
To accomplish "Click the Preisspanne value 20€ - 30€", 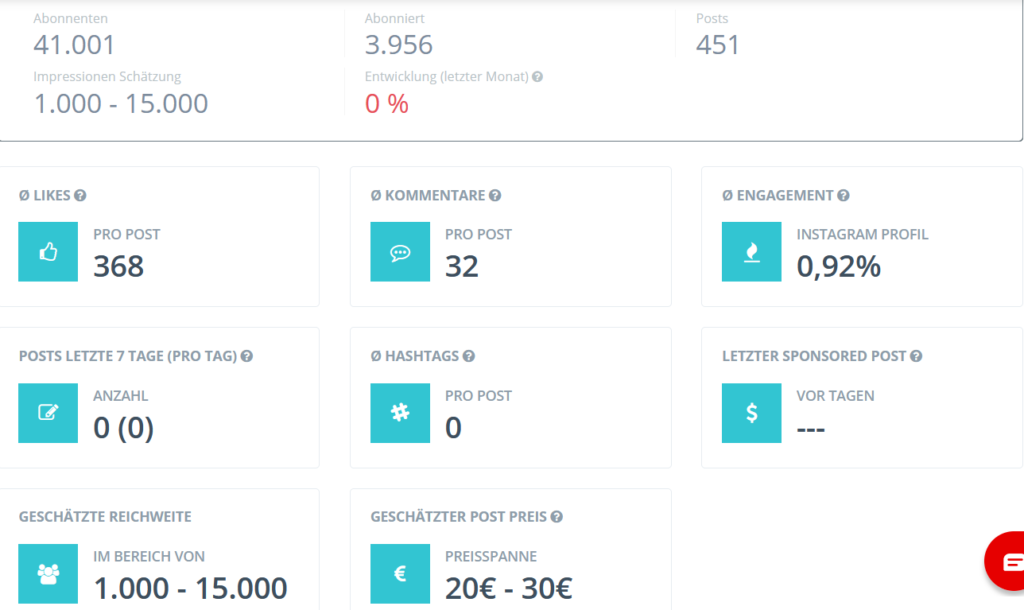I will [509, 588].
